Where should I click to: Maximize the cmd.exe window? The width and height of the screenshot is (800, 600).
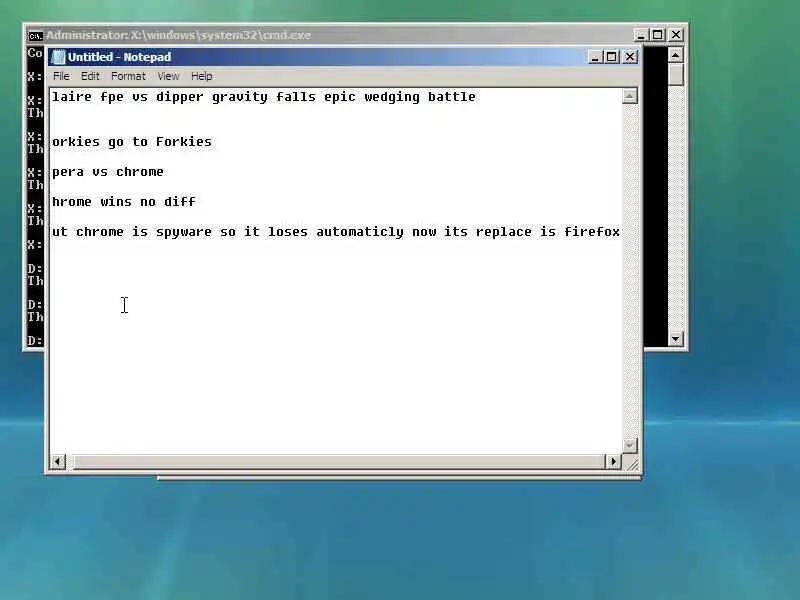[x=658, y=35]
